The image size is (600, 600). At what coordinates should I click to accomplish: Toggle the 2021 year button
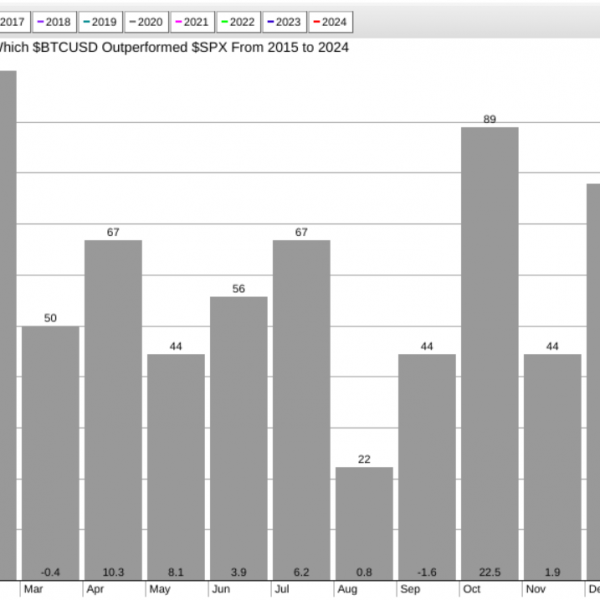coord(192,22)
